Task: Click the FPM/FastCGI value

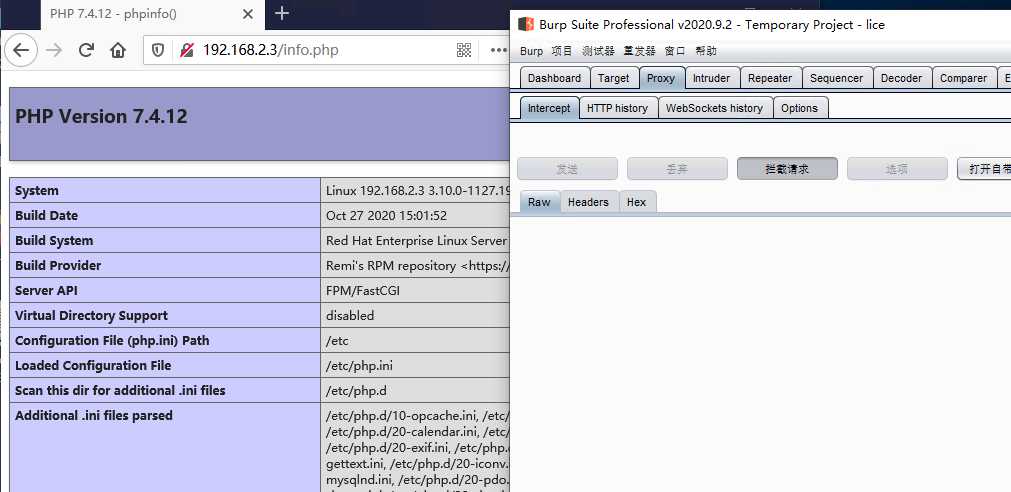Action: pos(363,291)
